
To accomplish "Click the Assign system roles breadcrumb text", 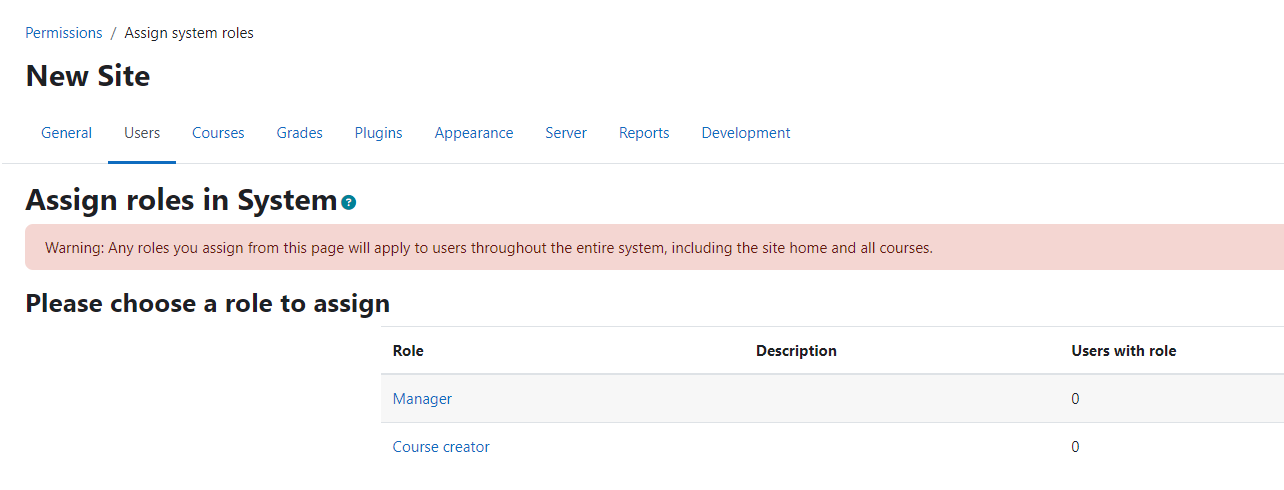I will tap(189, 33).
